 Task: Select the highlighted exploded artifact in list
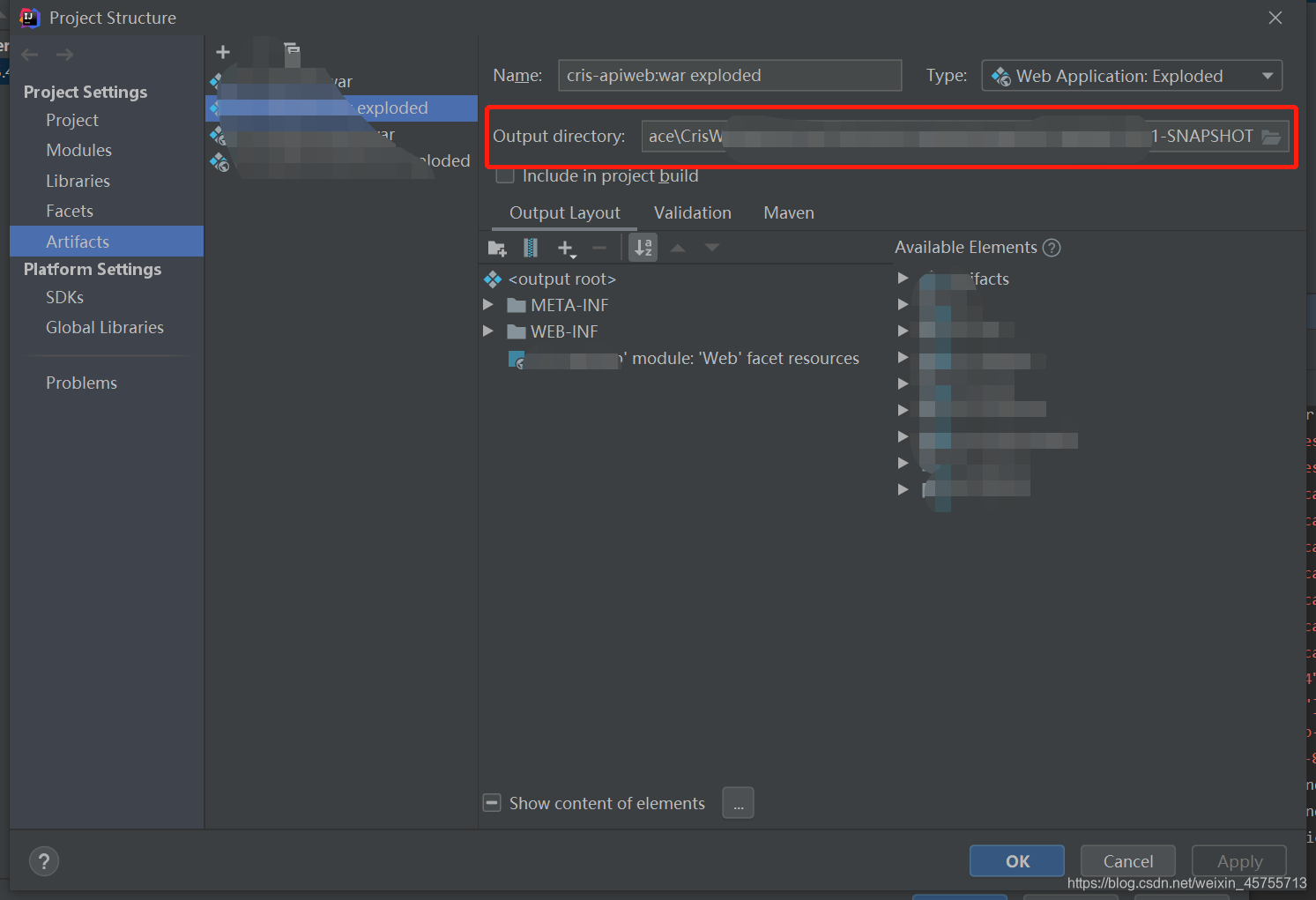[342, 108]
